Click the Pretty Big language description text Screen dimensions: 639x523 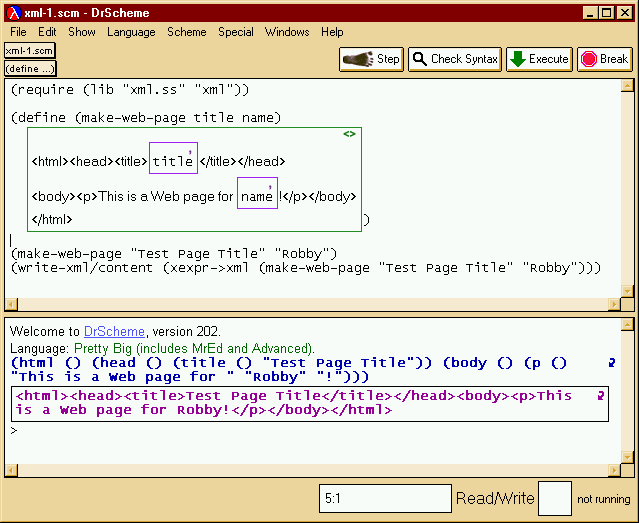(x=194, y=349)
